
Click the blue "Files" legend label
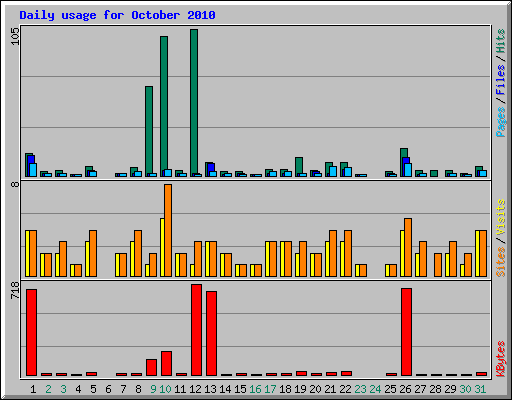click(x=500, y=79)
